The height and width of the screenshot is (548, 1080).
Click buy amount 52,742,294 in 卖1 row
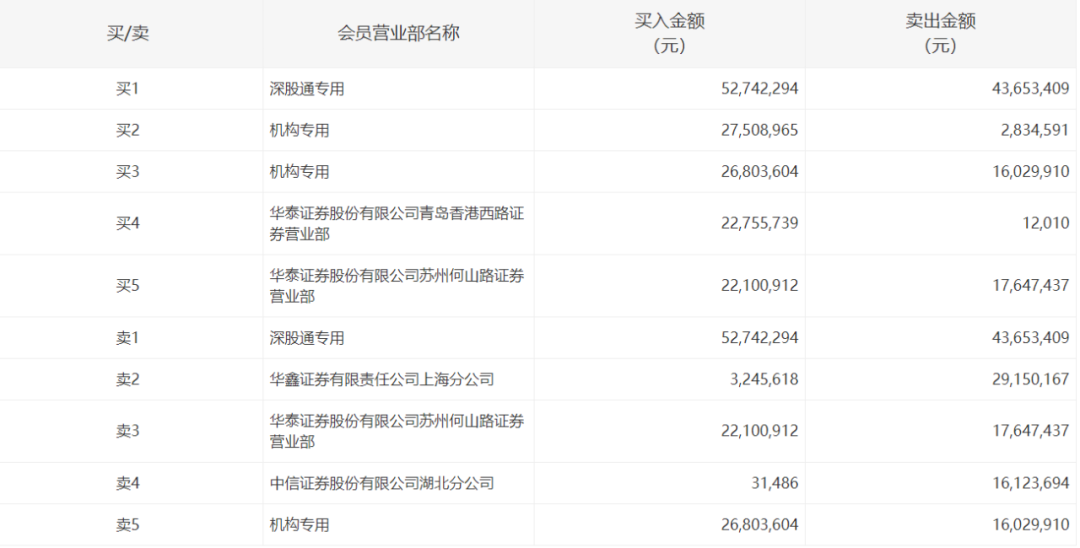coord(760,338)
